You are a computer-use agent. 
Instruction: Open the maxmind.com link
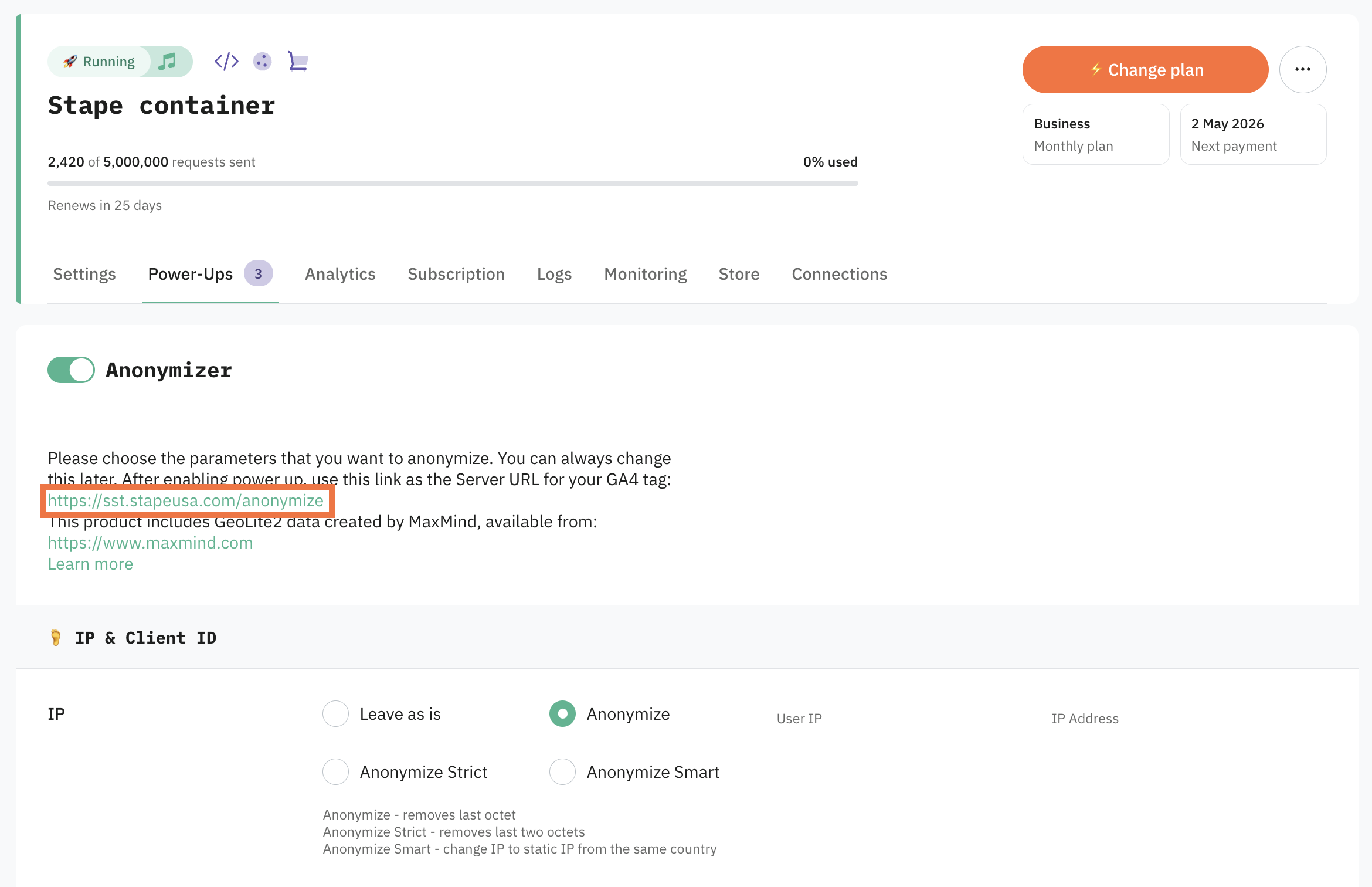click(150, 543)
